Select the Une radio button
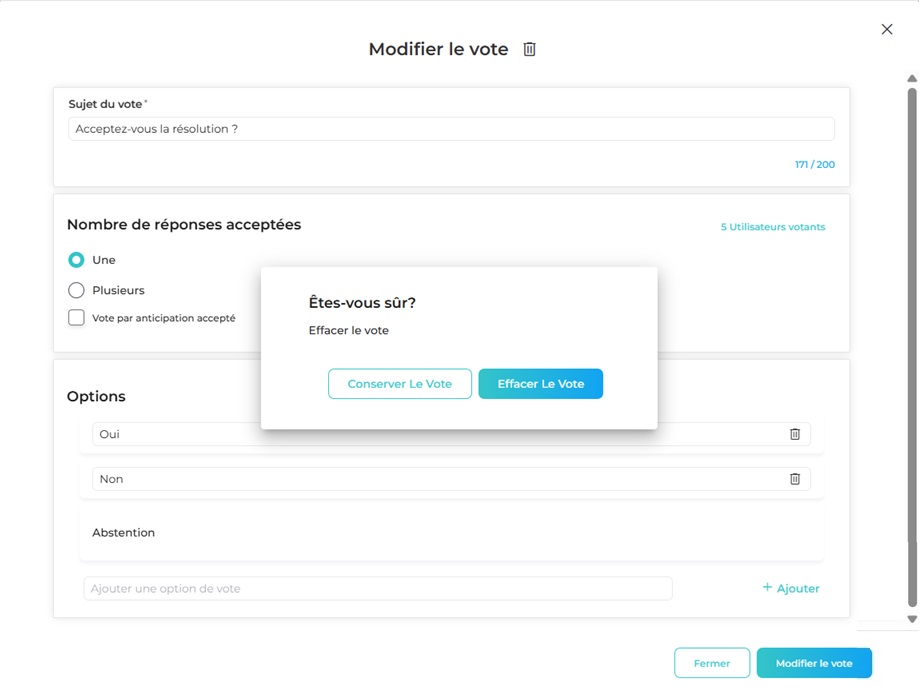 (x=76, y=260)
